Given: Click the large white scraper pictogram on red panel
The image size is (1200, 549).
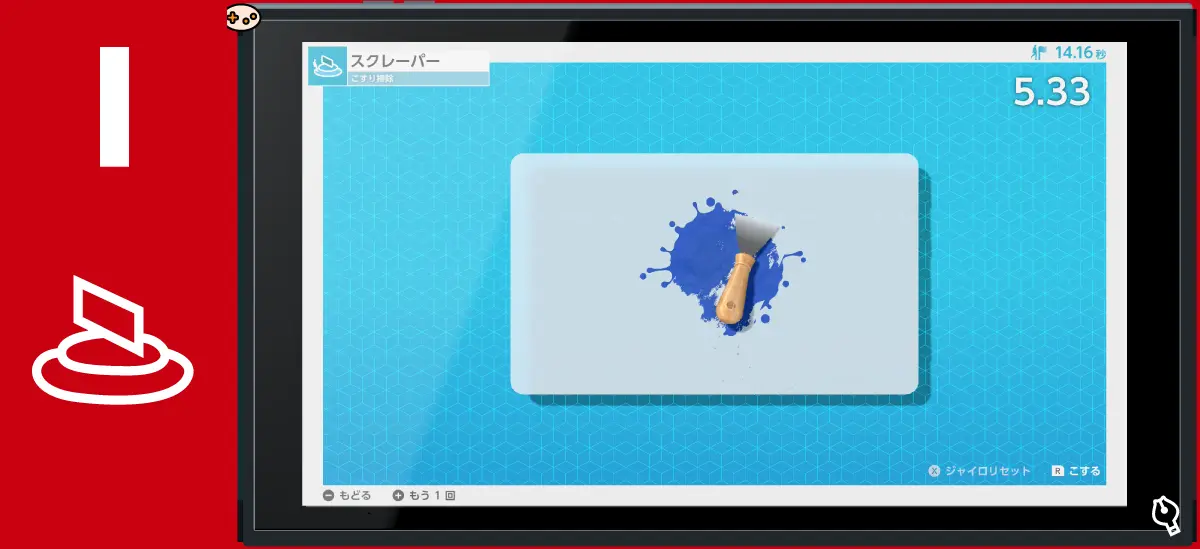Looking at the screenshot, I should click(x=113, y=341).
